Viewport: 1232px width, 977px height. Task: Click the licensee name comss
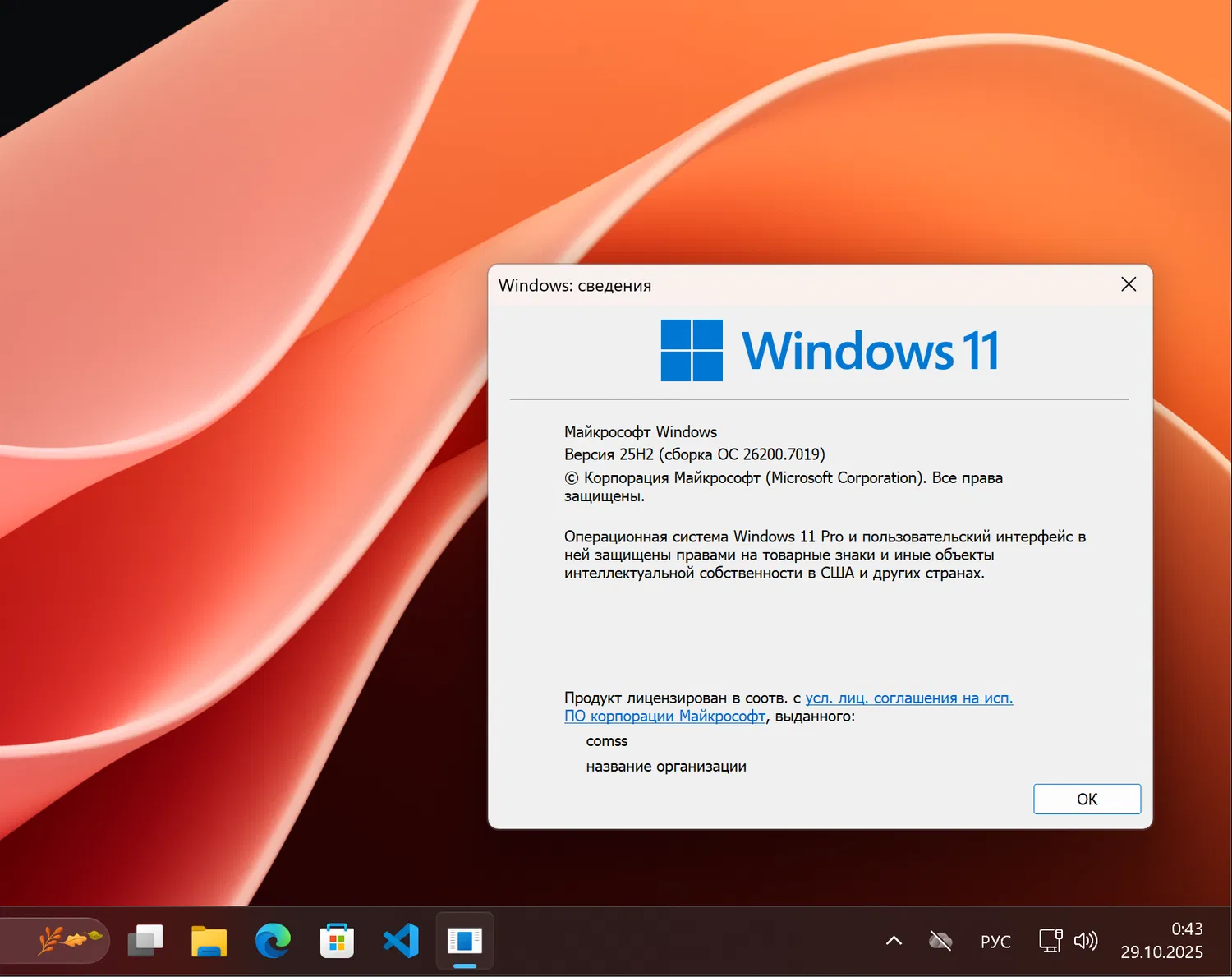click(x=607, y=740)
